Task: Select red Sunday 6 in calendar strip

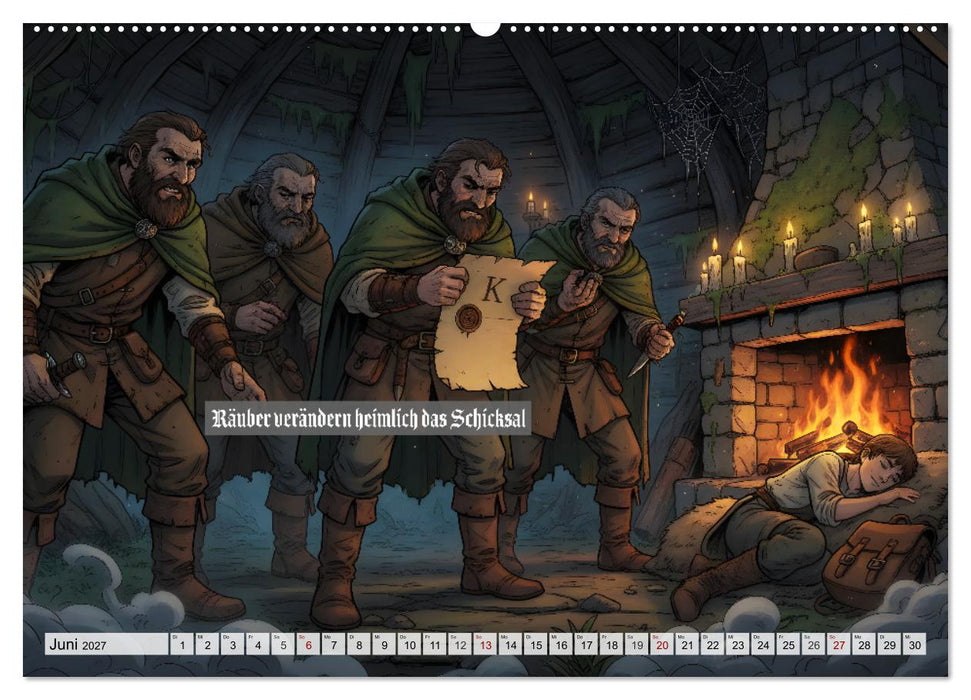Action: tap(308, 644)
